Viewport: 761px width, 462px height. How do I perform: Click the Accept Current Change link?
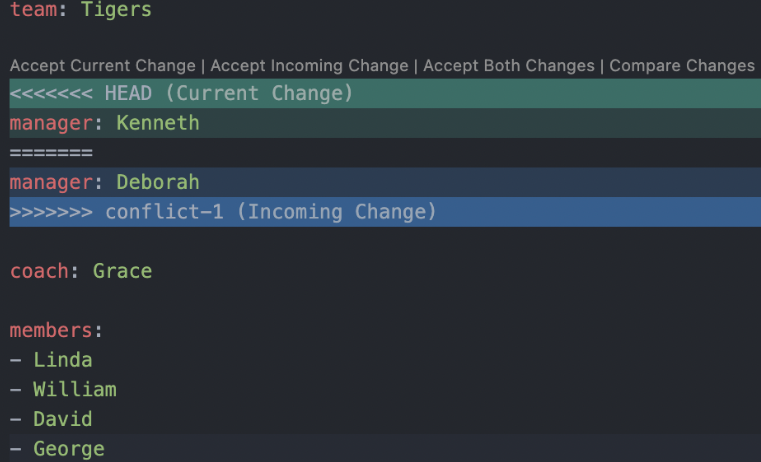tap(103, 66)
